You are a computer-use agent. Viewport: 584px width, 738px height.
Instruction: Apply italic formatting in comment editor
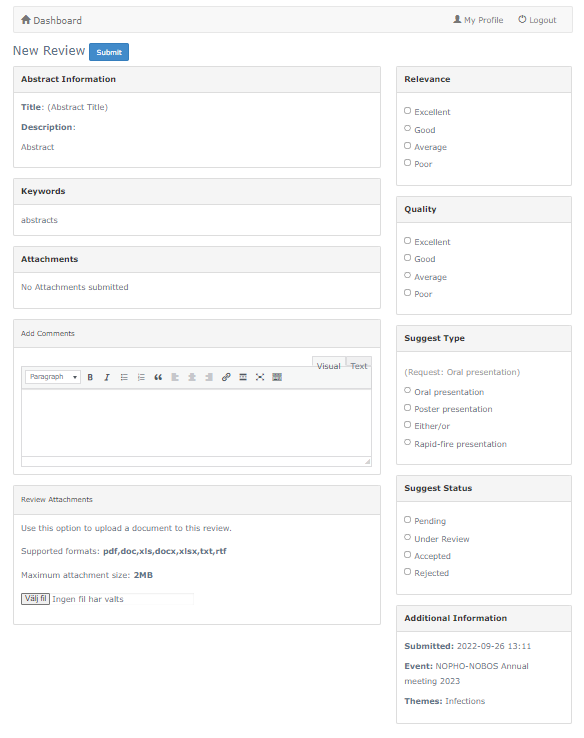tap(107, 377)
